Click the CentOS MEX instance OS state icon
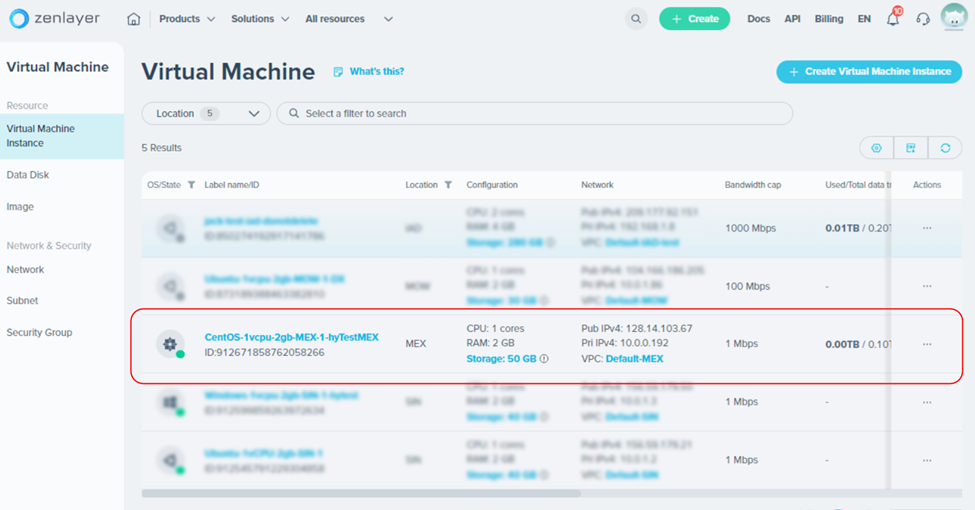This screenshot has height=510, width=975. (170, 344)
